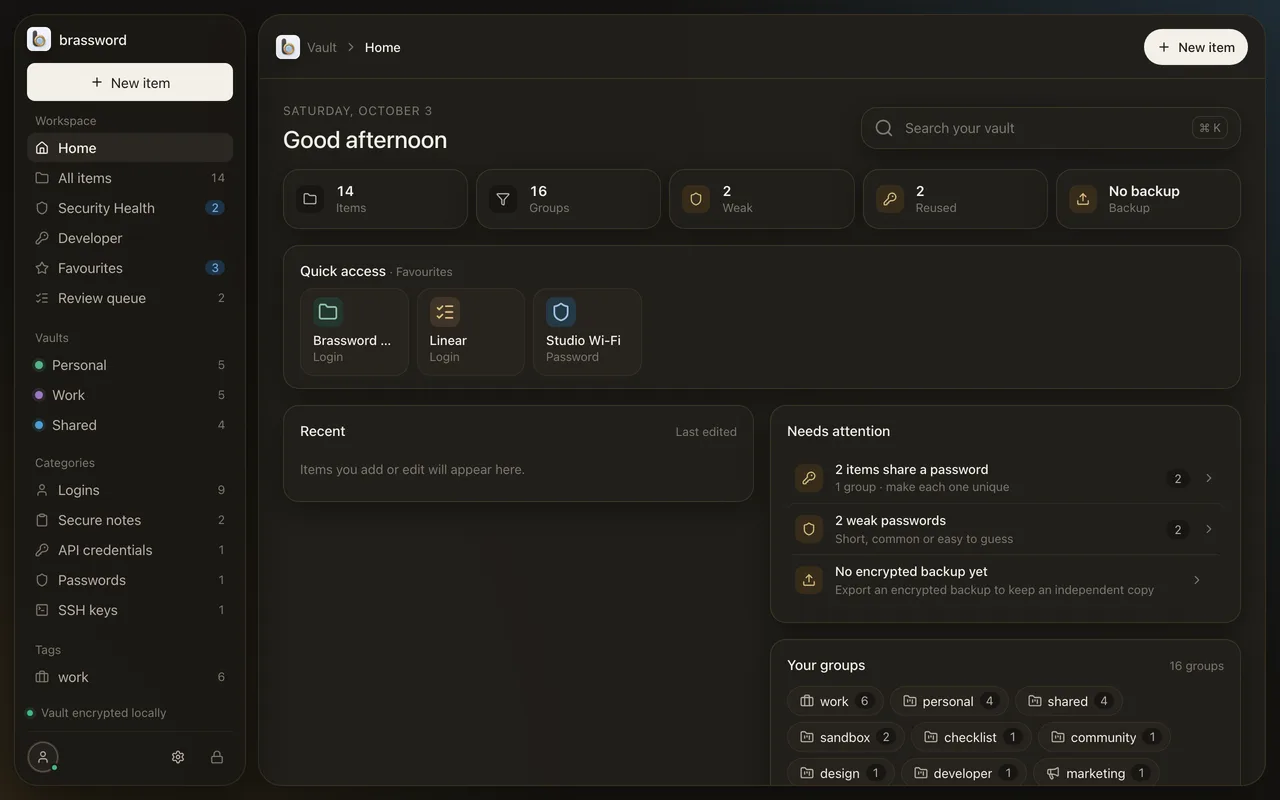Click the key icon on Reused stat
The height and width of the screenshot is (800, 1280).
coord(890,199)
